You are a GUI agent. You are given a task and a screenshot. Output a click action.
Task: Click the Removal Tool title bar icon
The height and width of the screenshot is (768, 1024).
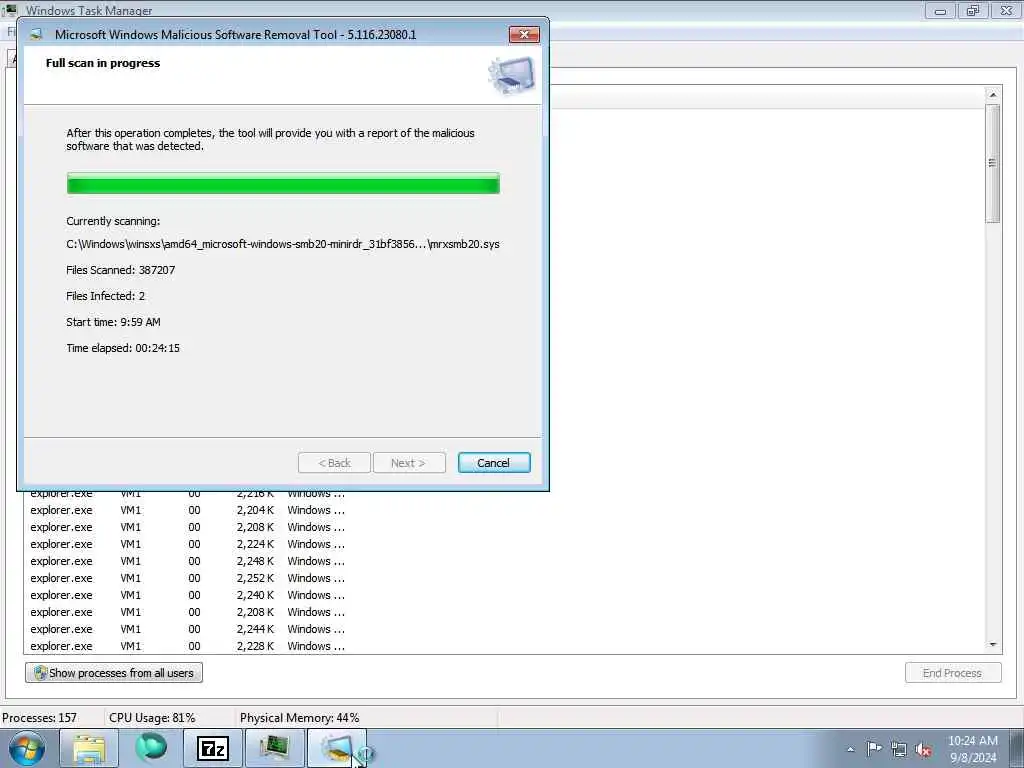coord(36,35)
